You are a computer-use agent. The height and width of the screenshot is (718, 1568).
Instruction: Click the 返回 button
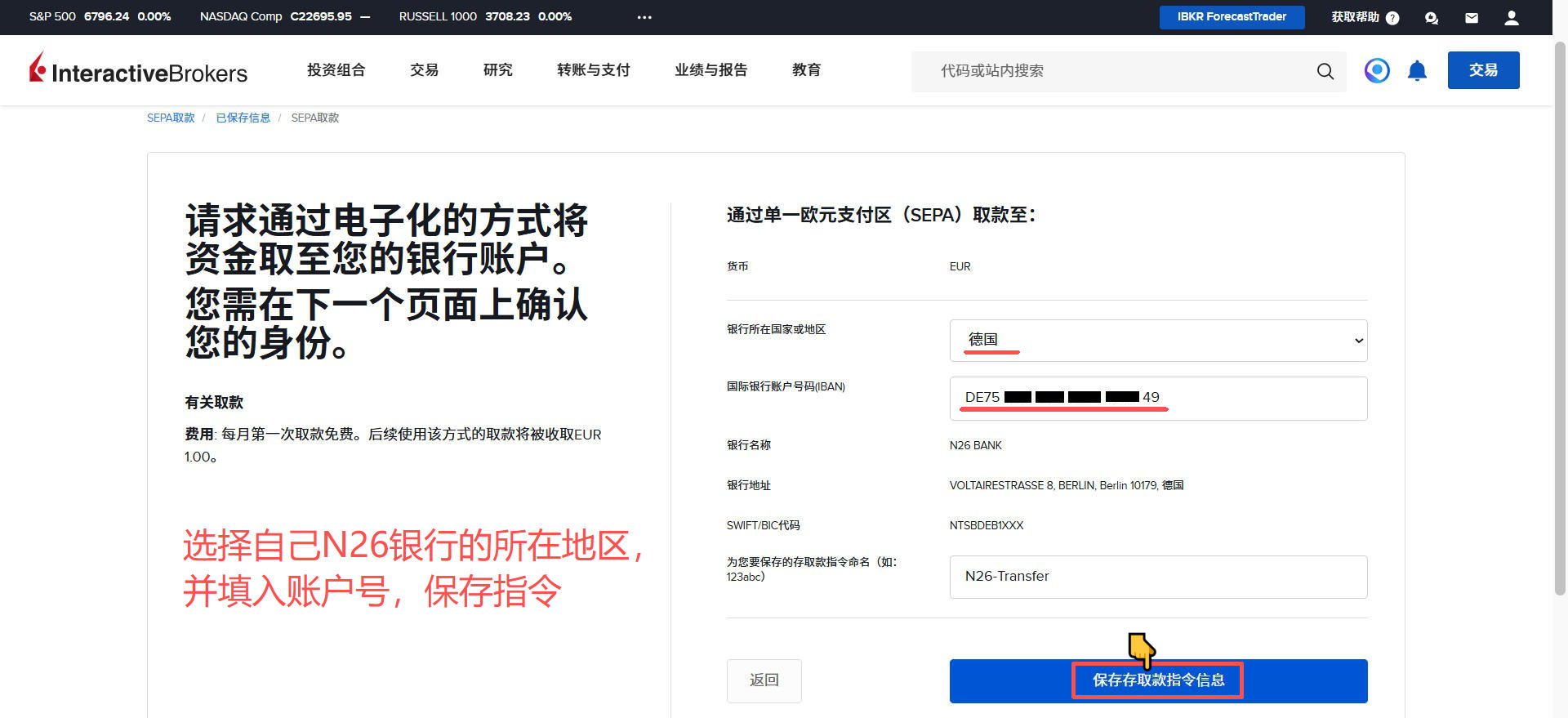tap(764, 680)
